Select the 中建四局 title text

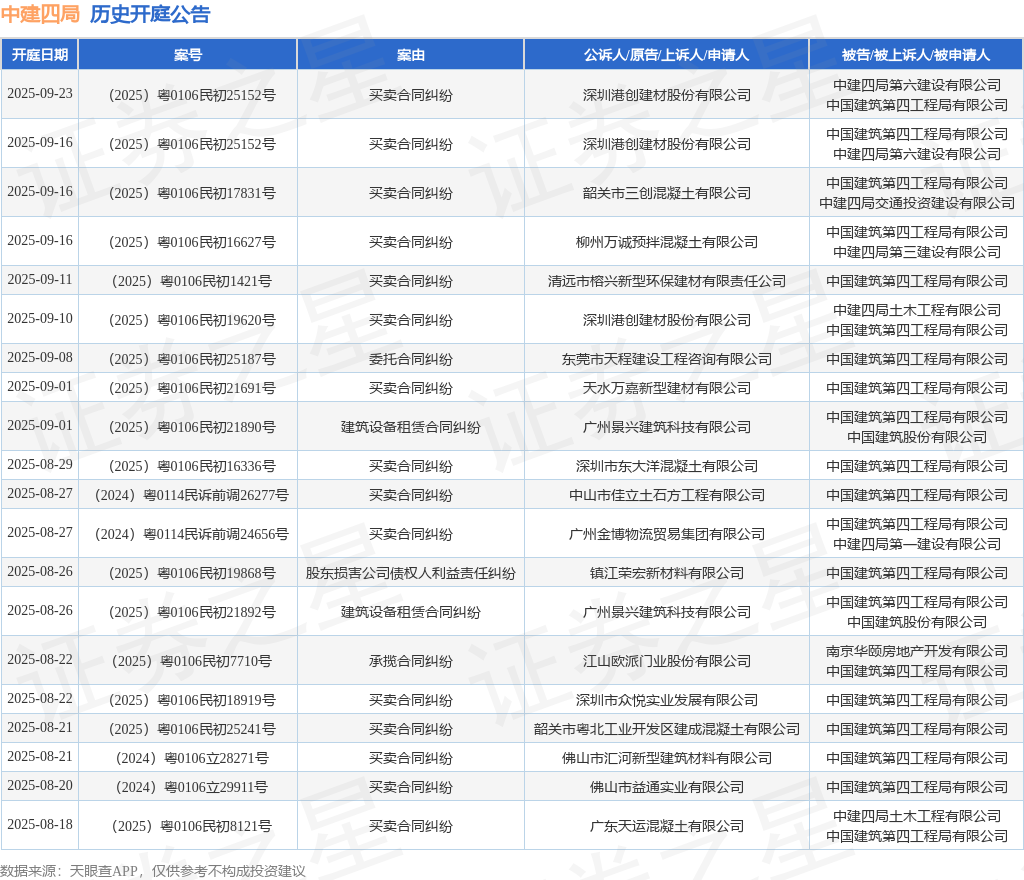pos(40,14)
